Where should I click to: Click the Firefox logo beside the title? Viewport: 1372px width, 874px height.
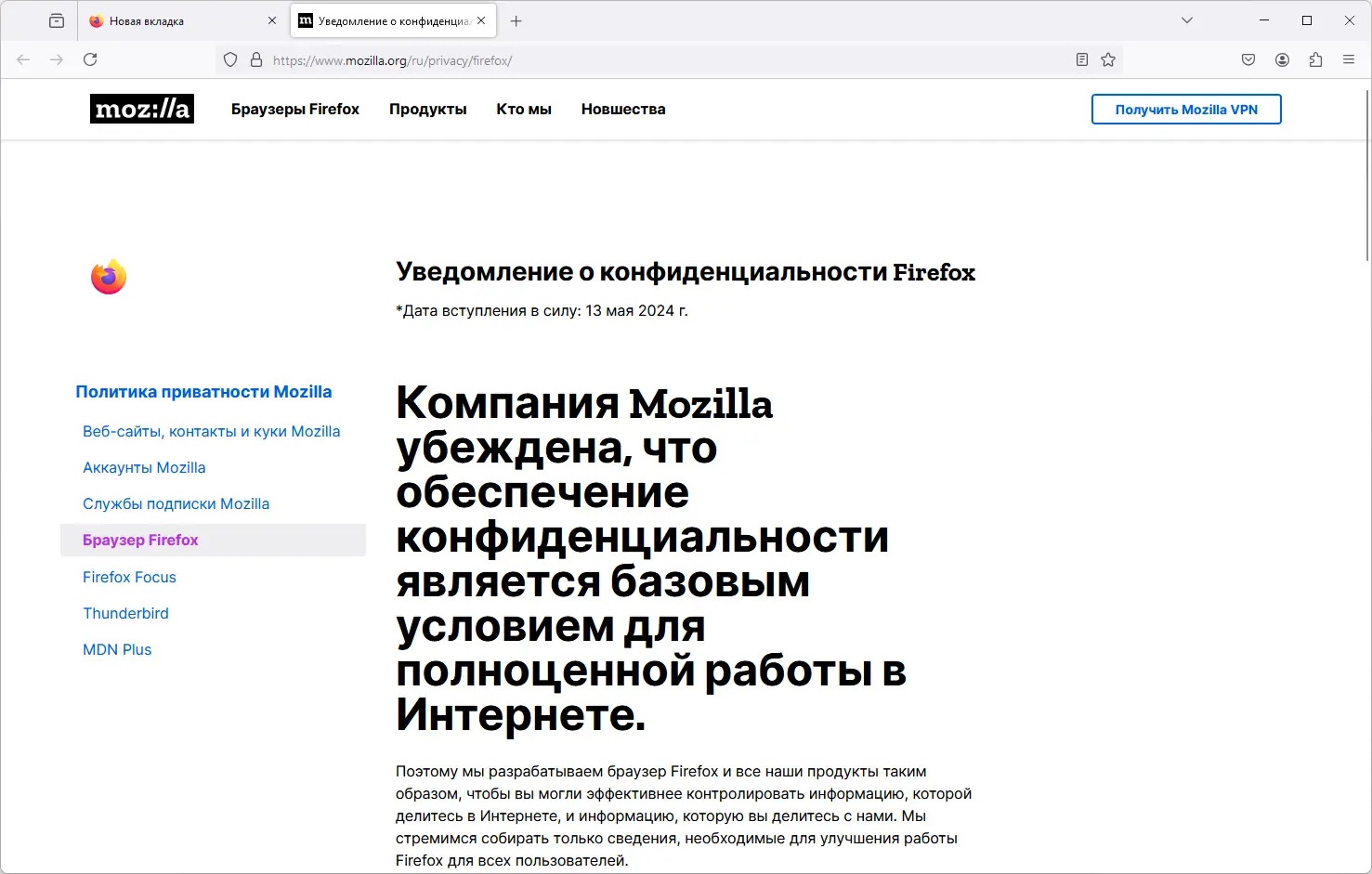(109, 277)
